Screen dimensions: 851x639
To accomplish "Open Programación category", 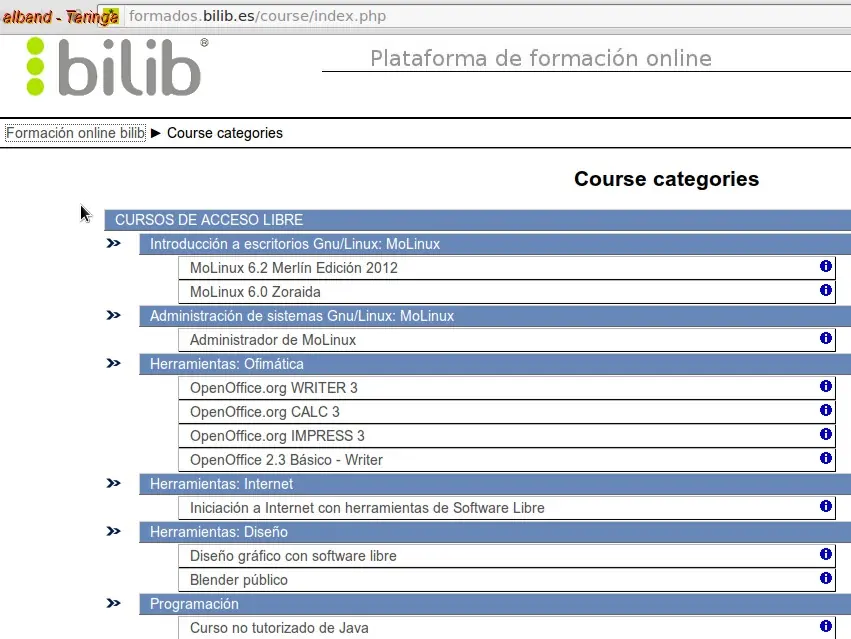I will (x=194, y=604).
